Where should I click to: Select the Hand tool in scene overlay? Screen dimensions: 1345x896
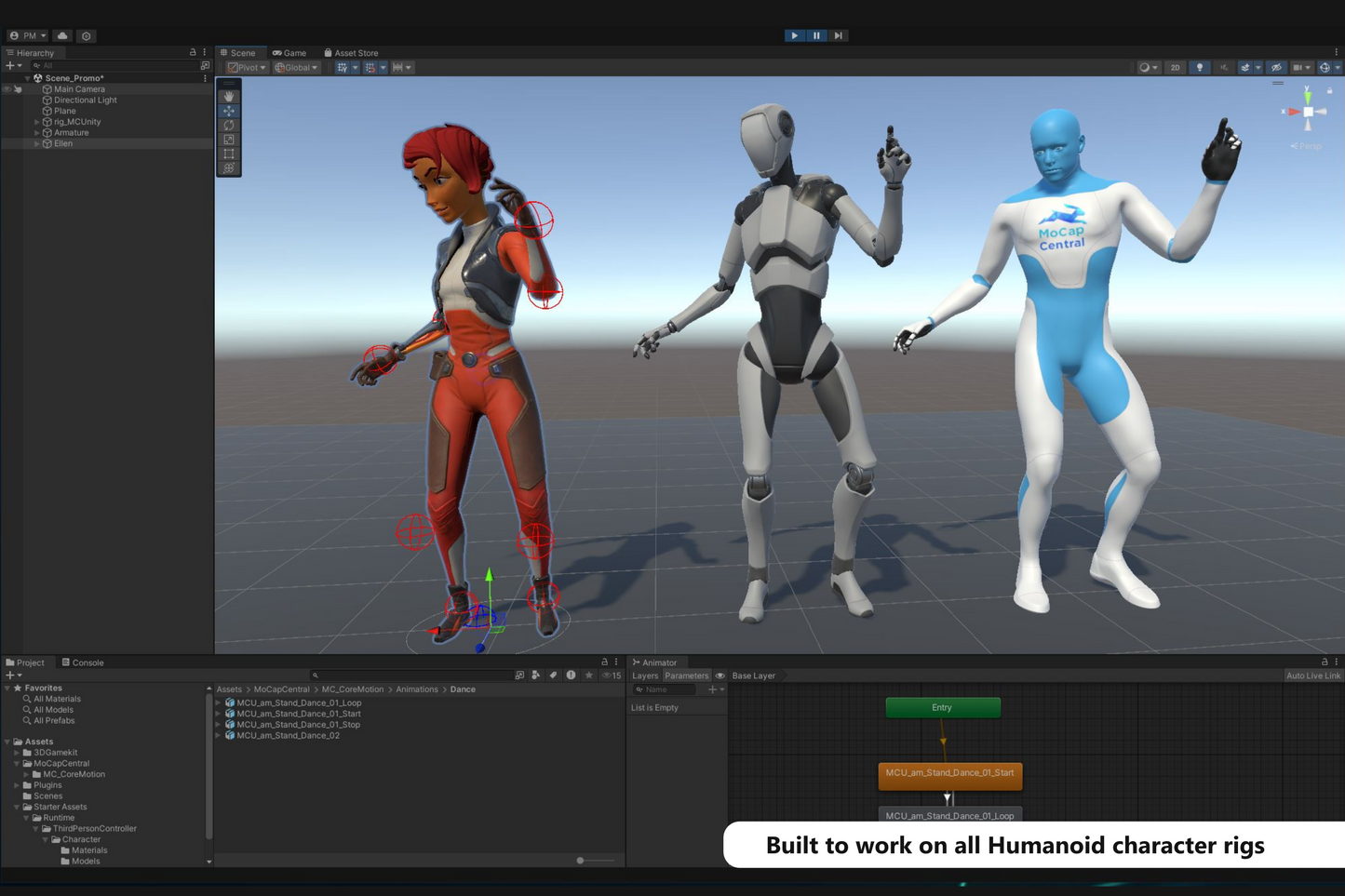[228, 97]
